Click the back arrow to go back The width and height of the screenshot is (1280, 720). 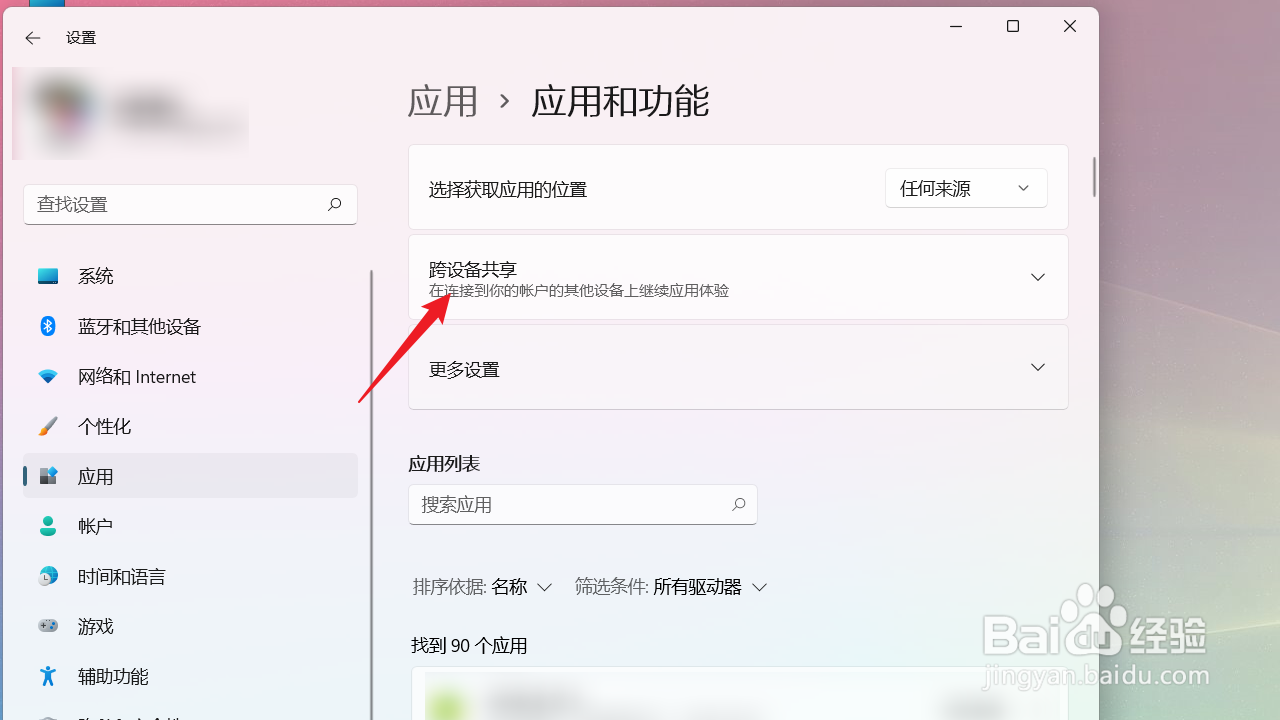[x=32, y=38]
